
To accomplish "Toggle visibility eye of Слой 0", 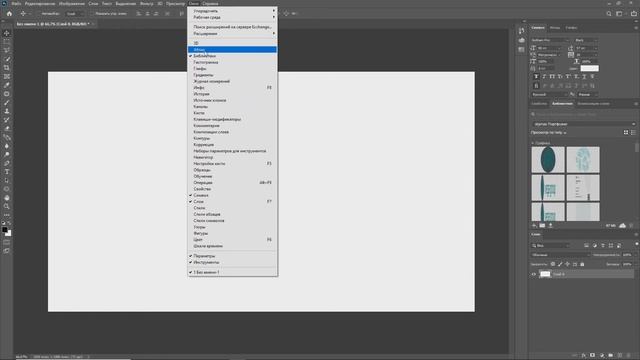I will (x=533, y=274).
